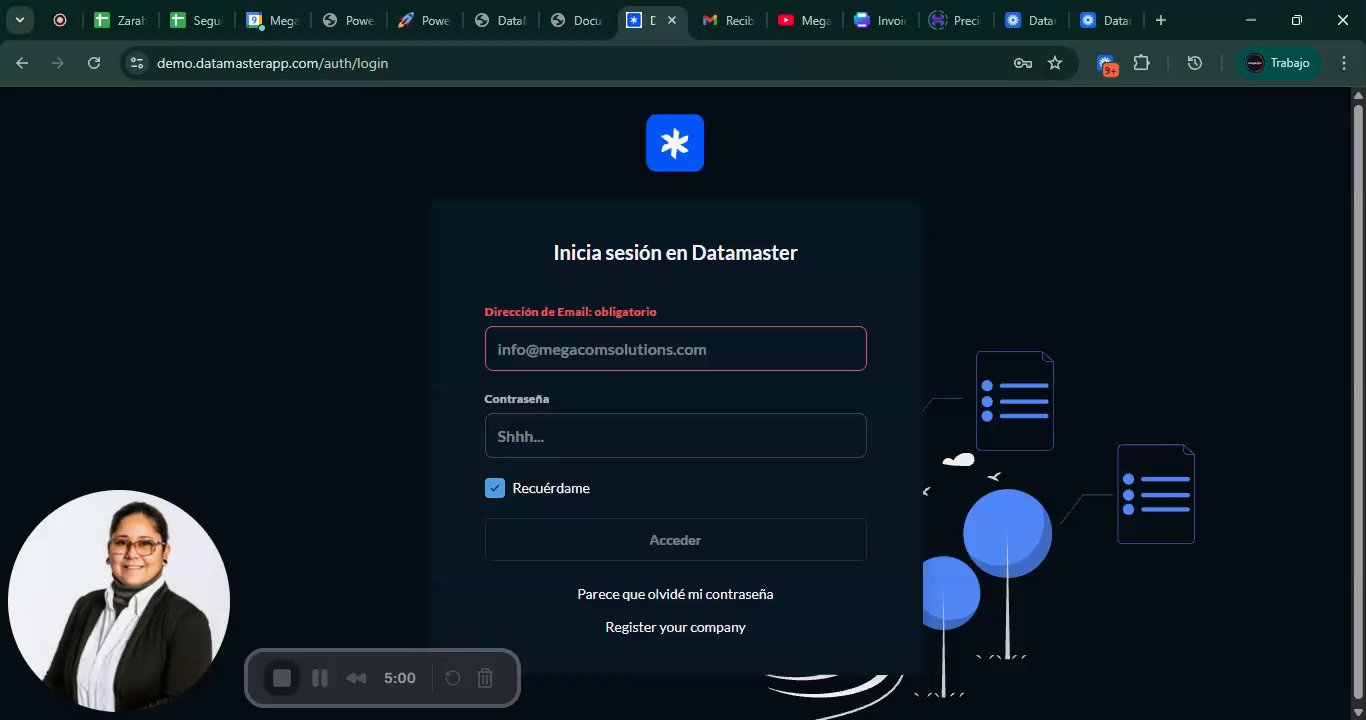1366x720 pixels.
Task: Toggle the Recuérdame checkbox
Action: pyautogui.click(x=494, y=488)
